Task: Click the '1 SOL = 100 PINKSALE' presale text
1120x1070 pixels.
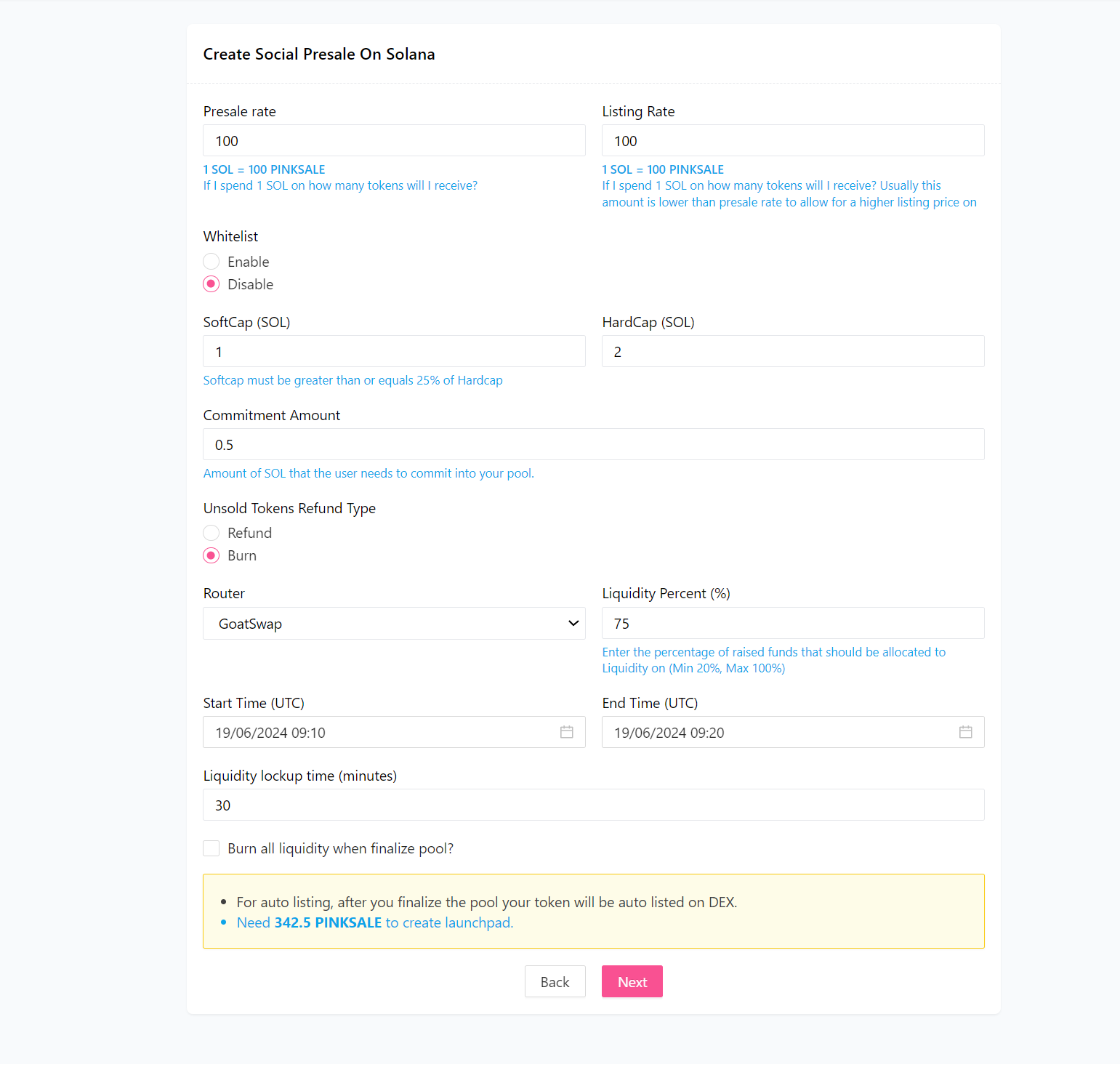Action: (265, 169)
